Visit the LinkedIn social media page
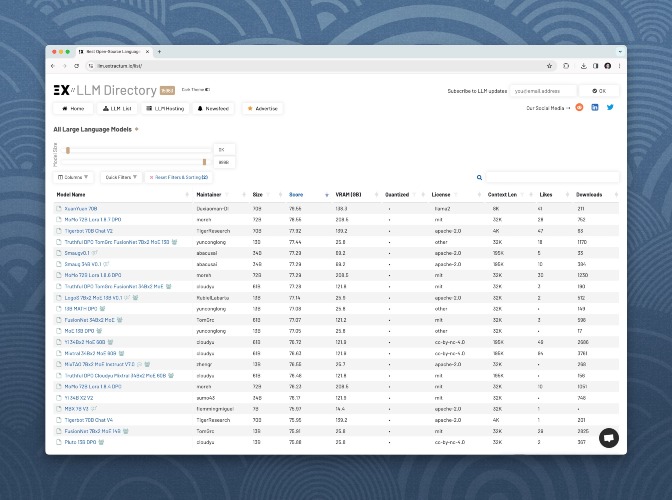This screenshot has height=500, width=672. [x=595, y=108]
